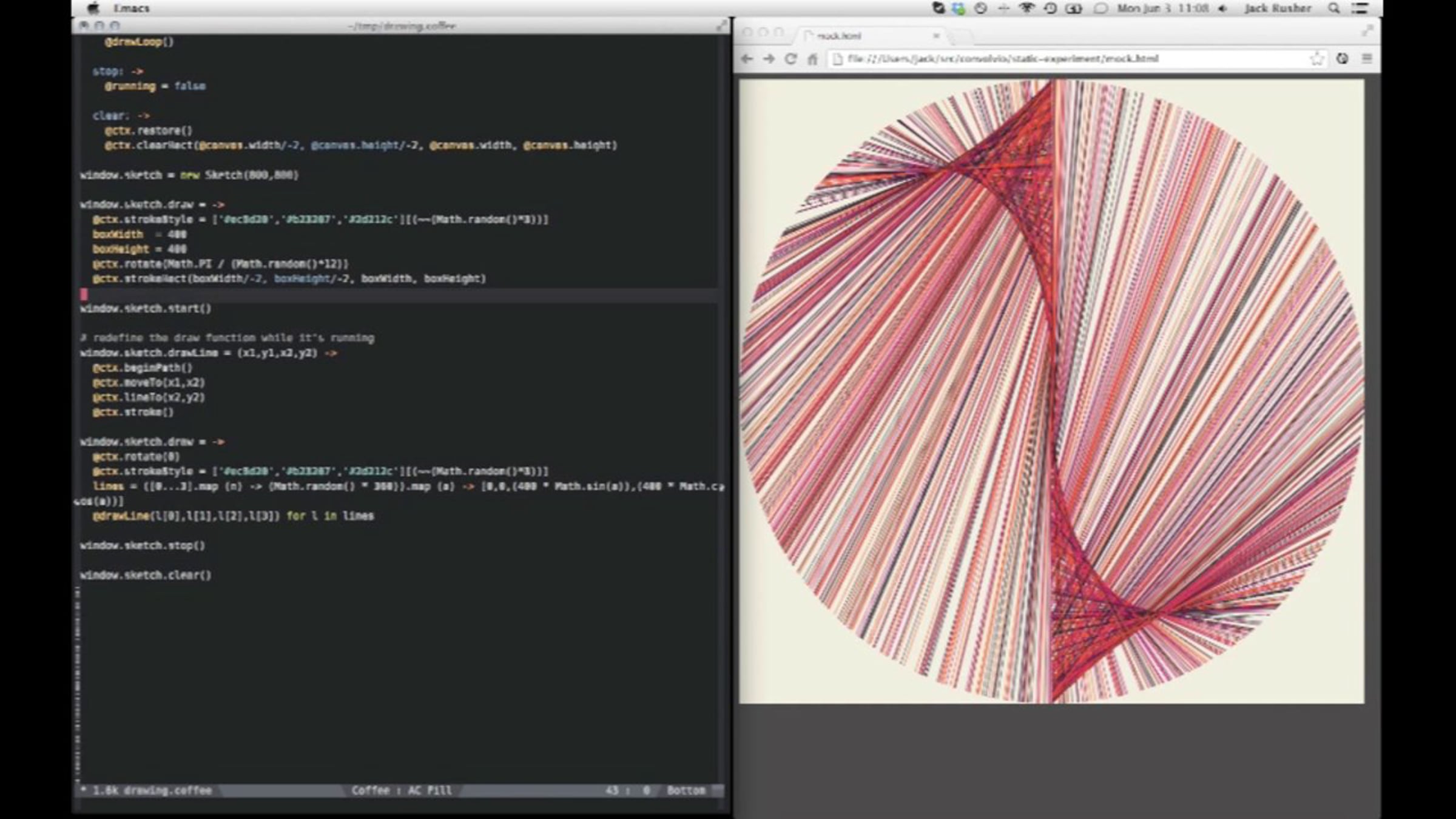This screenshot has width=1456, height=819.
Task: Click the @ctx.rotate(0) line
Action: pyautogui.click(x=136, y=457)
